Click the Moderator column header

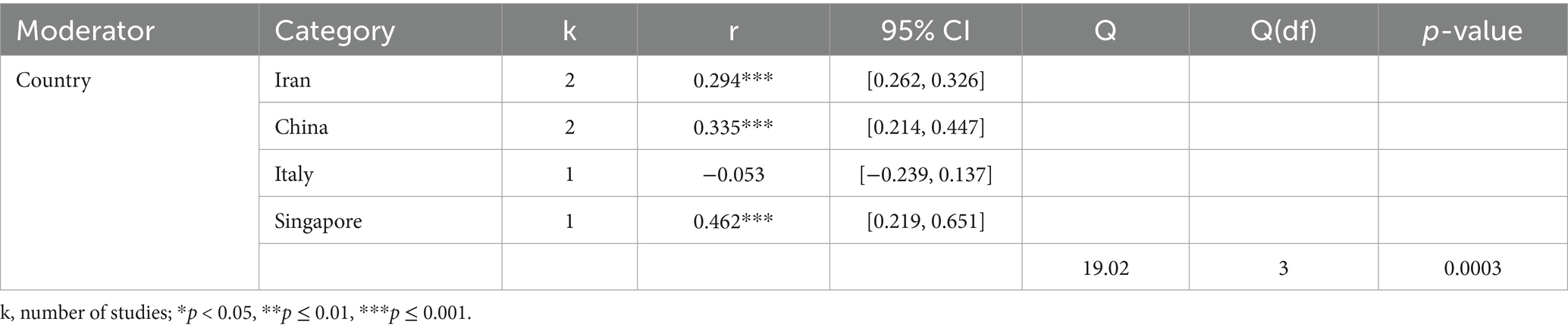[x=85, y=31]
